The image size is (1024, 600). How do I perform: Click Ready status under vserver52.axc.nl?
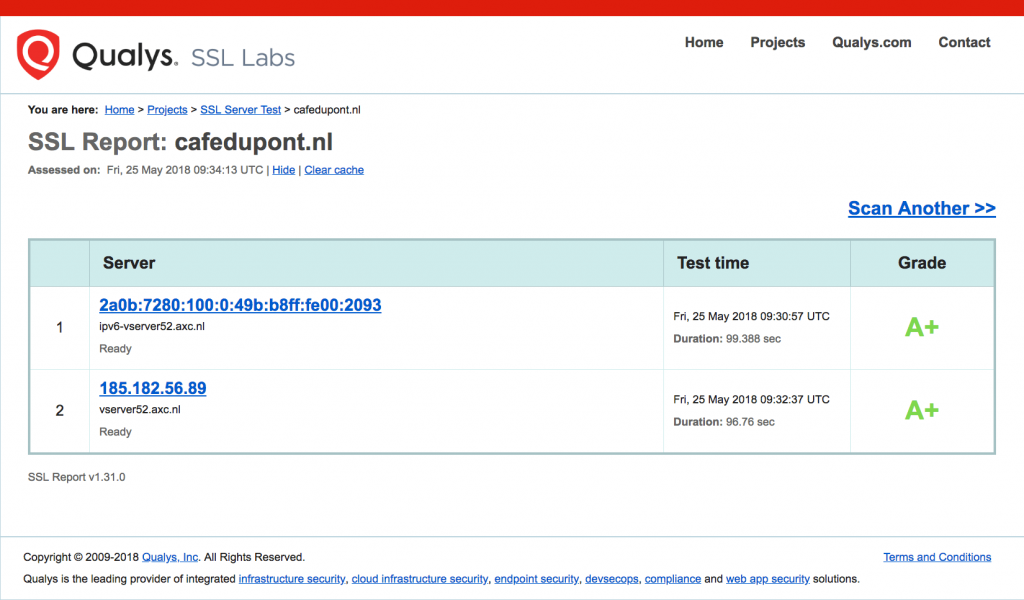[x=115, y=432]
